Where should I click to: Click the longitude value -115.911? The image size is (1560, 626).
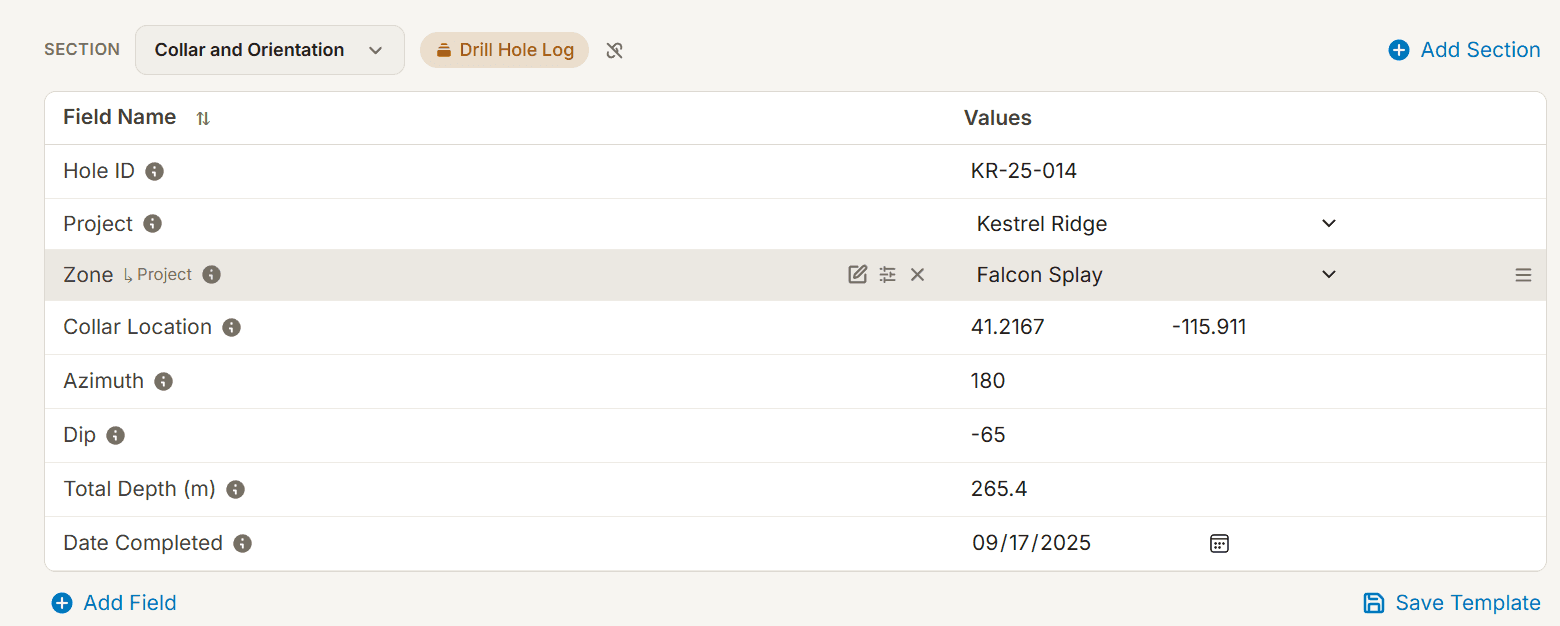pos(1209,327)
